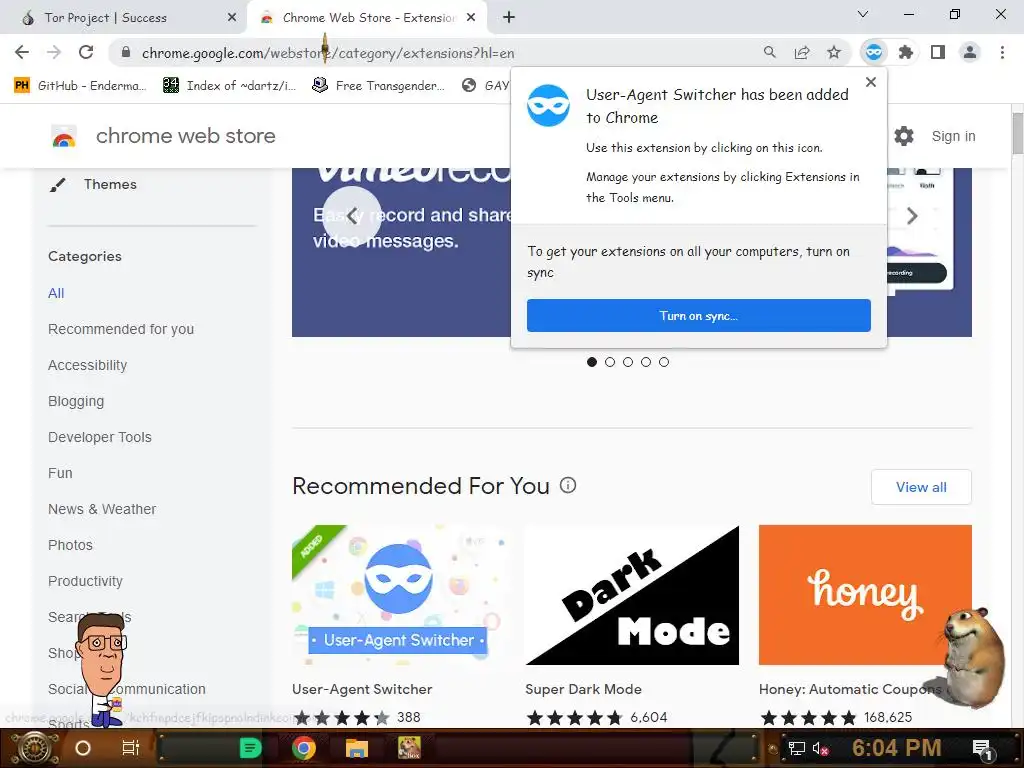Close the Chrome Web Store tab
The width and height of the screenshot is (1024, 768).
click(471, 18)
